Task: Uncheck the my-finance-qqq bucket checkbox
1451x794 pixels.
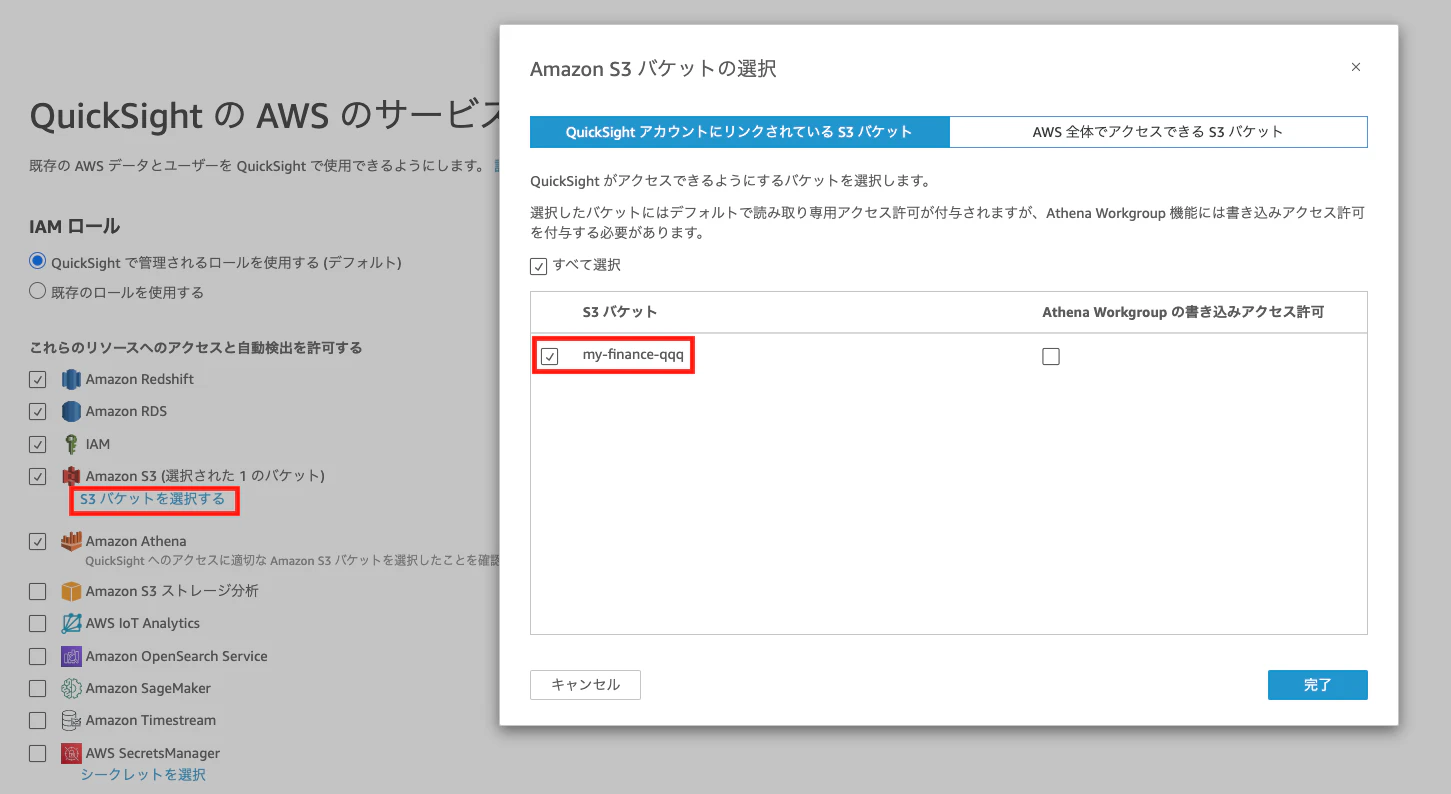Action: (549, 356)
